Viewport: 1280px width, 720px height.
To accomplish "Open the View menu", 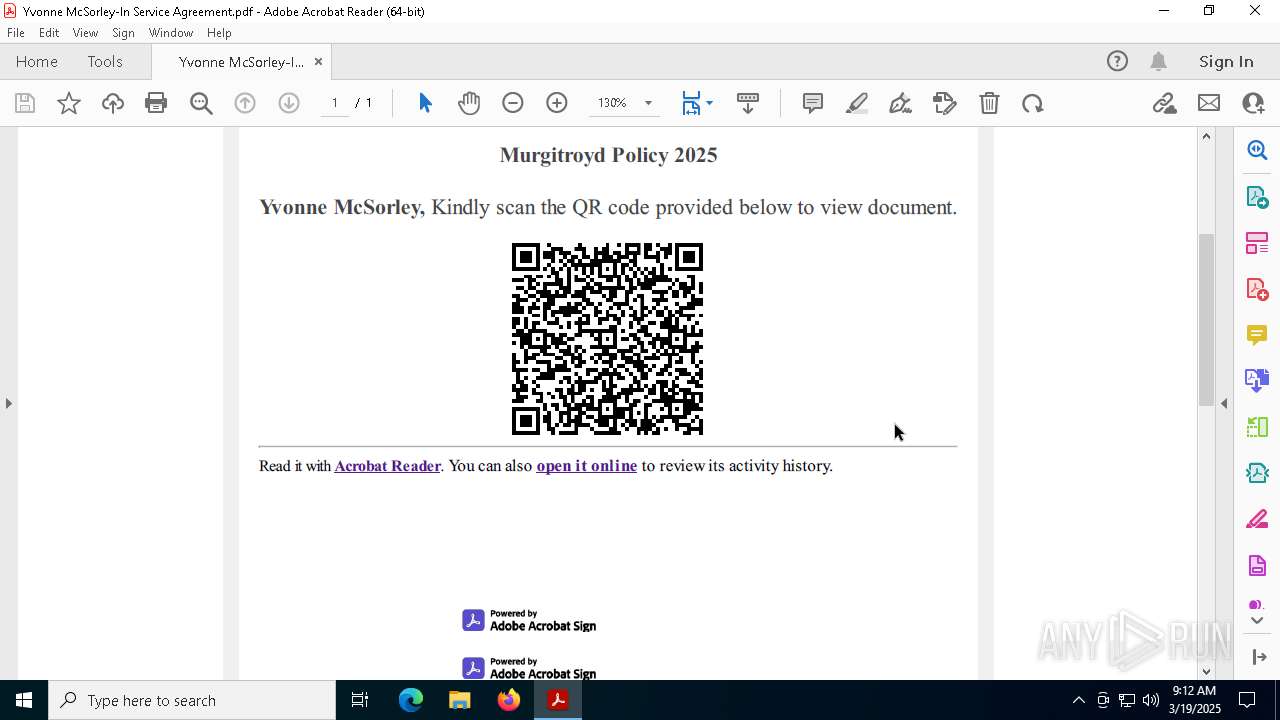I will pyautogui.click(x=85, y=33).
